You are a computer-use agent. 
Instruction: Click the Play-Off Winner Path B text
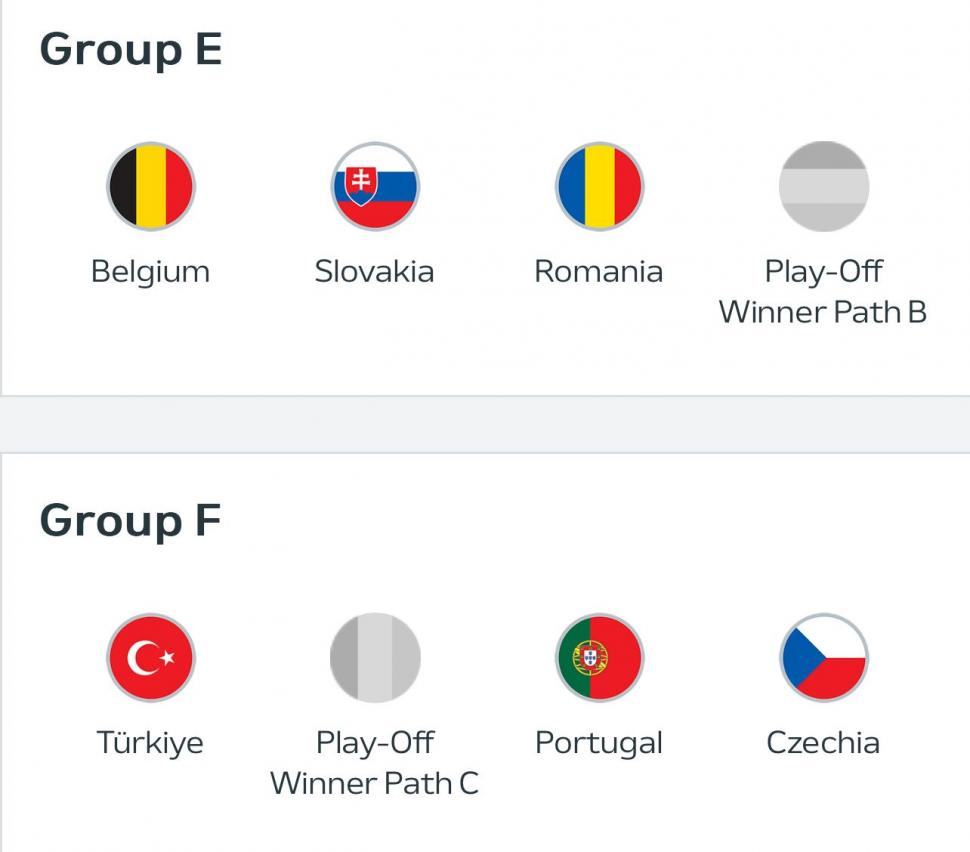(824, 290)
